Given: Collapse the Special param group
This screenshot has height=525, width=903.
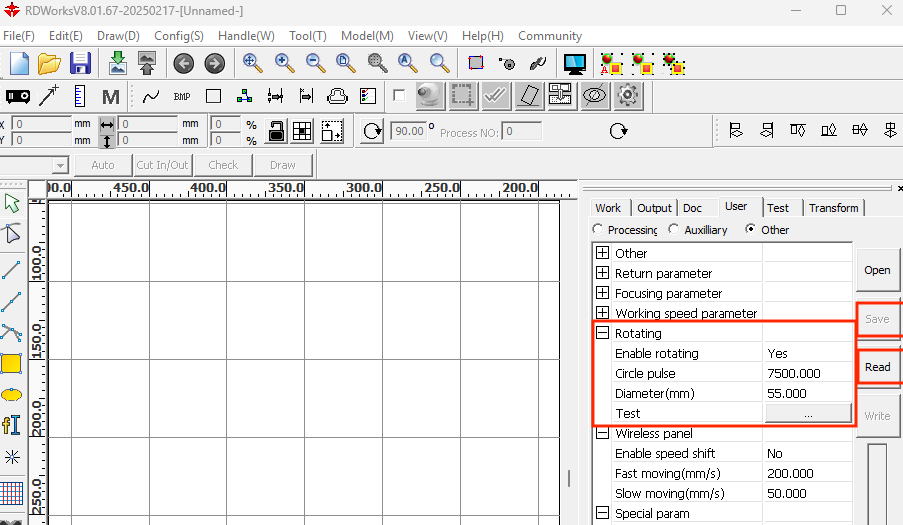Looking at the screenshot, I should (x=602, y=512).
